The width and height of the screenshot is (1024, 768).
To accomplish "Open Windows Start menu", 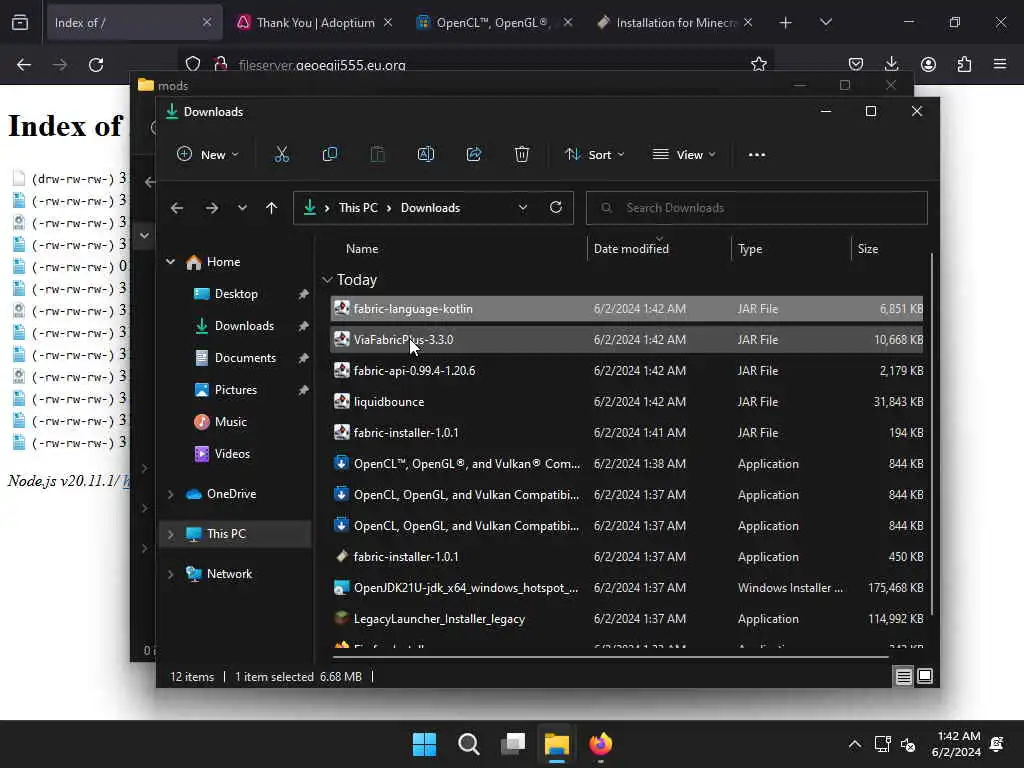I will tap(424, 744).
